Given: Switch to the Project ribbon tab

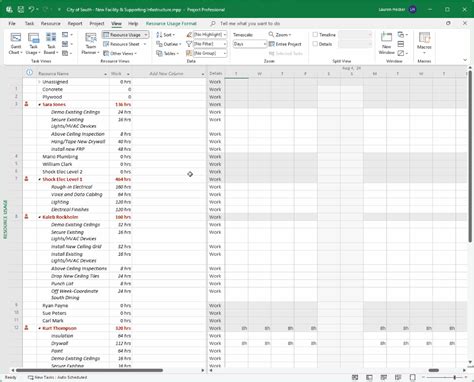Looking at the screenshot, I should (97, 23).
